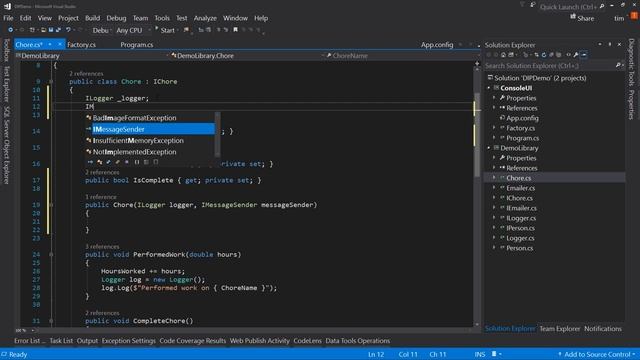Viewport: 640px width, 360px height.
Task: Click the Undo toolbar icon
Action: 68,30
